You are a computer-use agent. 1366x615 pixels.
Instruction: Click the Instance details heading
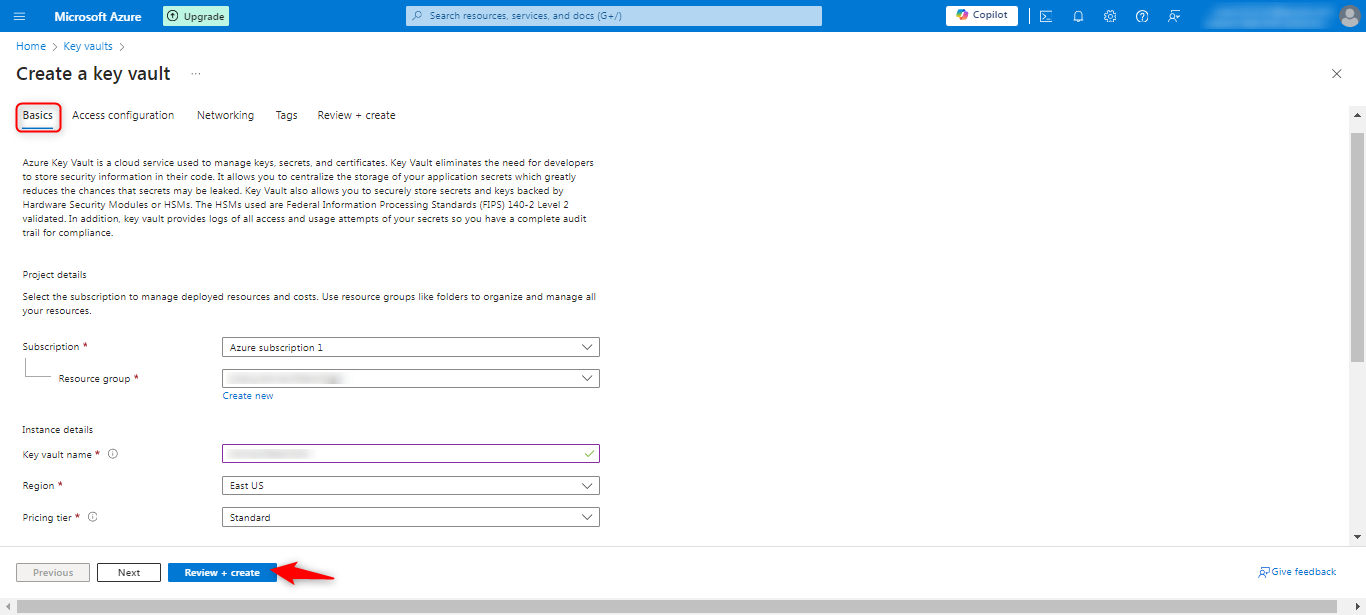coord(58,429)
